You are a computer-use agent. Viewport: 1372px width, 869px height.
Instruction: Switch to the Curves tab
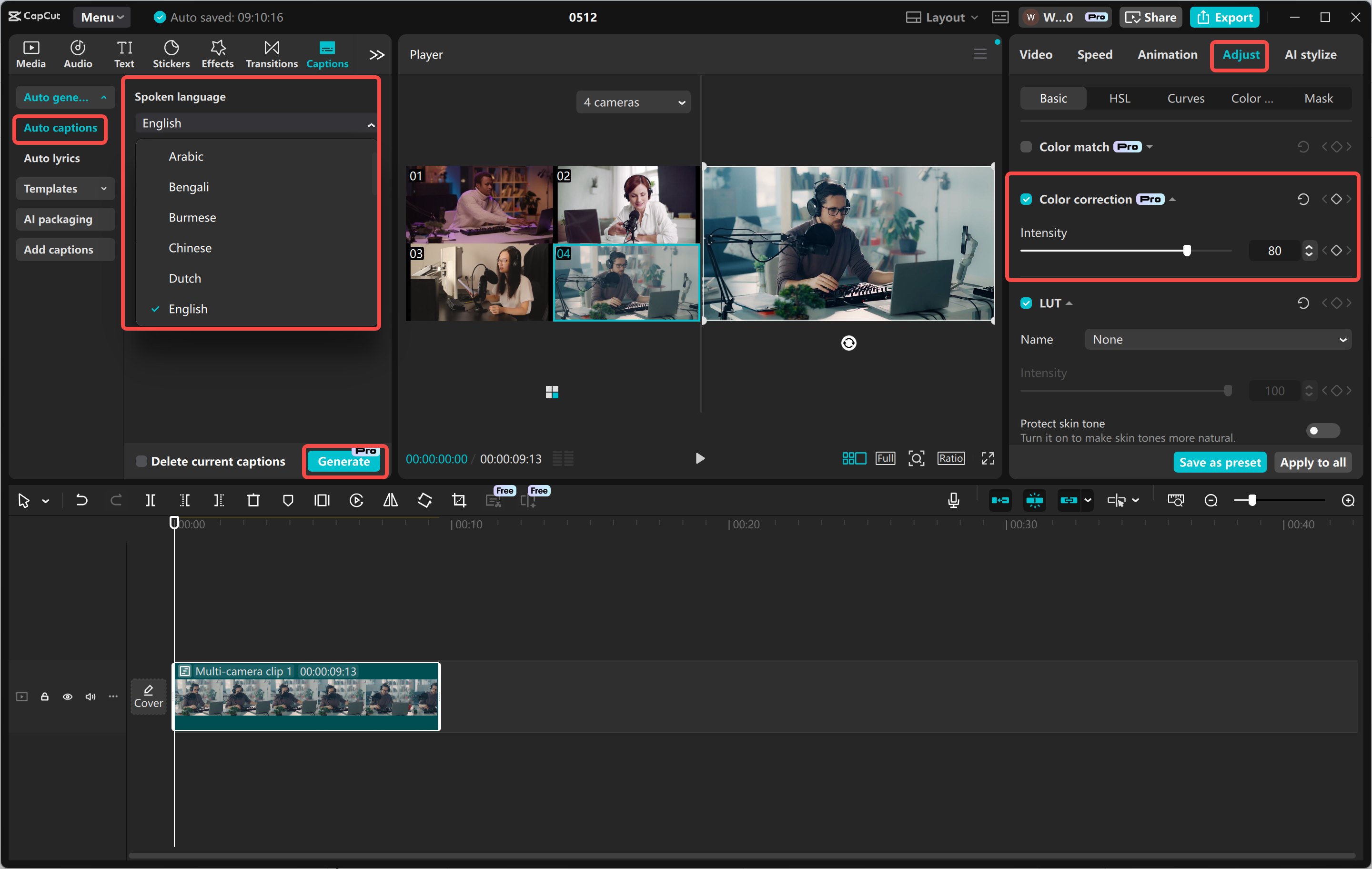[x=1186, y=98]
